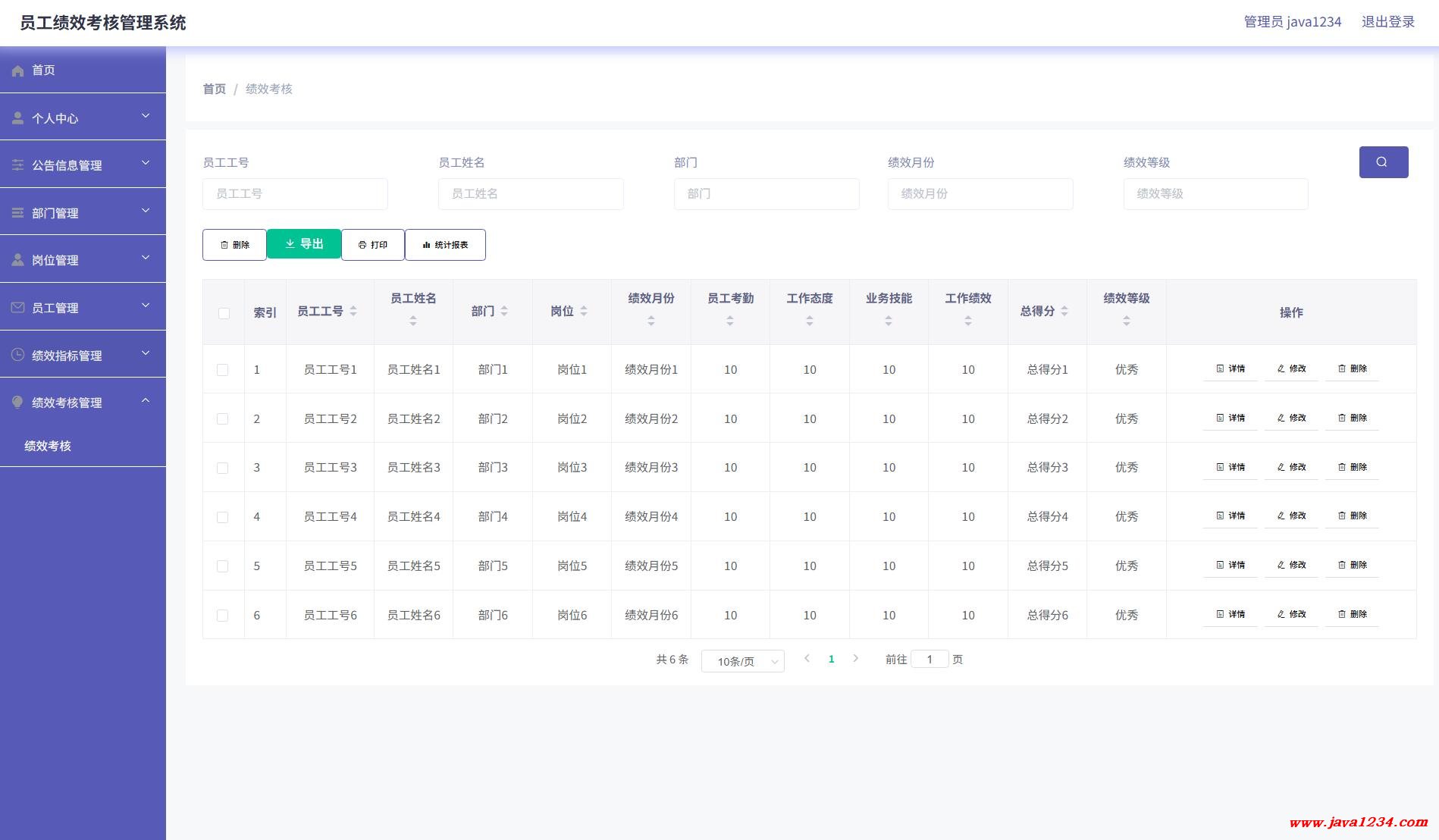Edit row 3 using 修改

point(1291,468)
